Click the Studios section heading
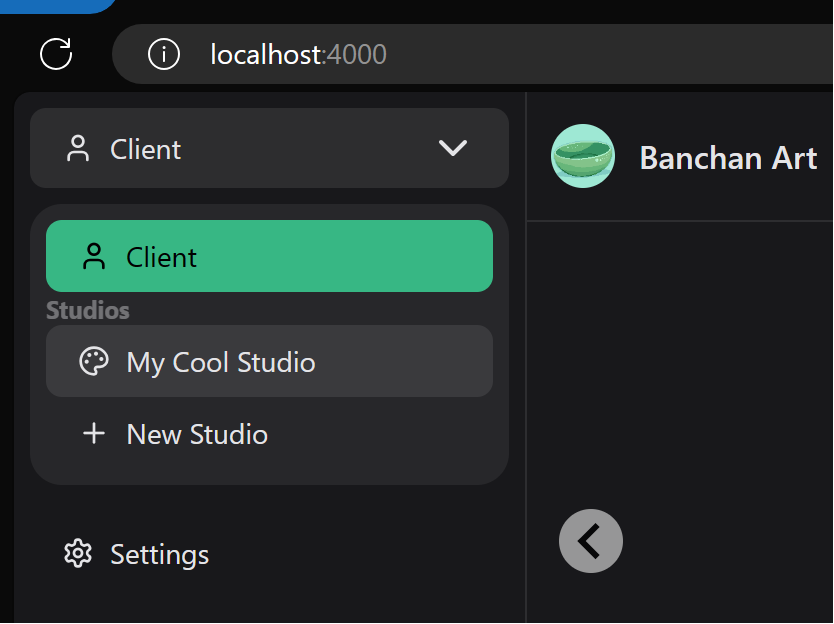The height and width of the screenshot is (624, 834). (88, 310)
